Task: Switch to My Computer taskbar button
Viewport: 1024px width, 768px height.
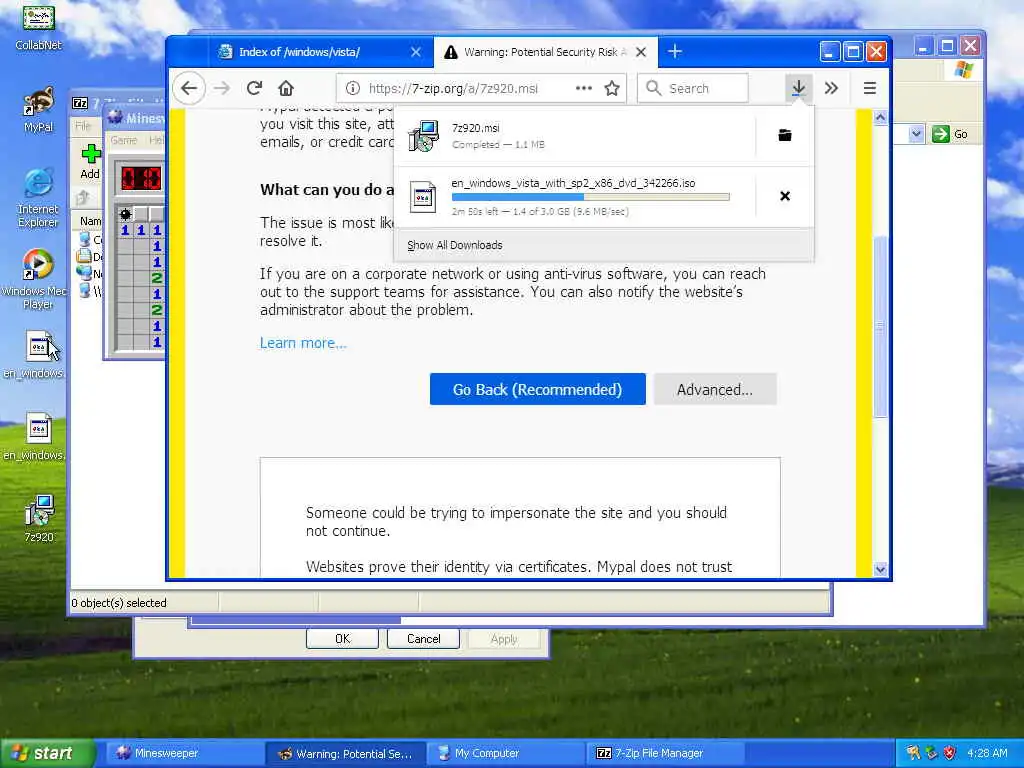Action: tap(507, 753)
